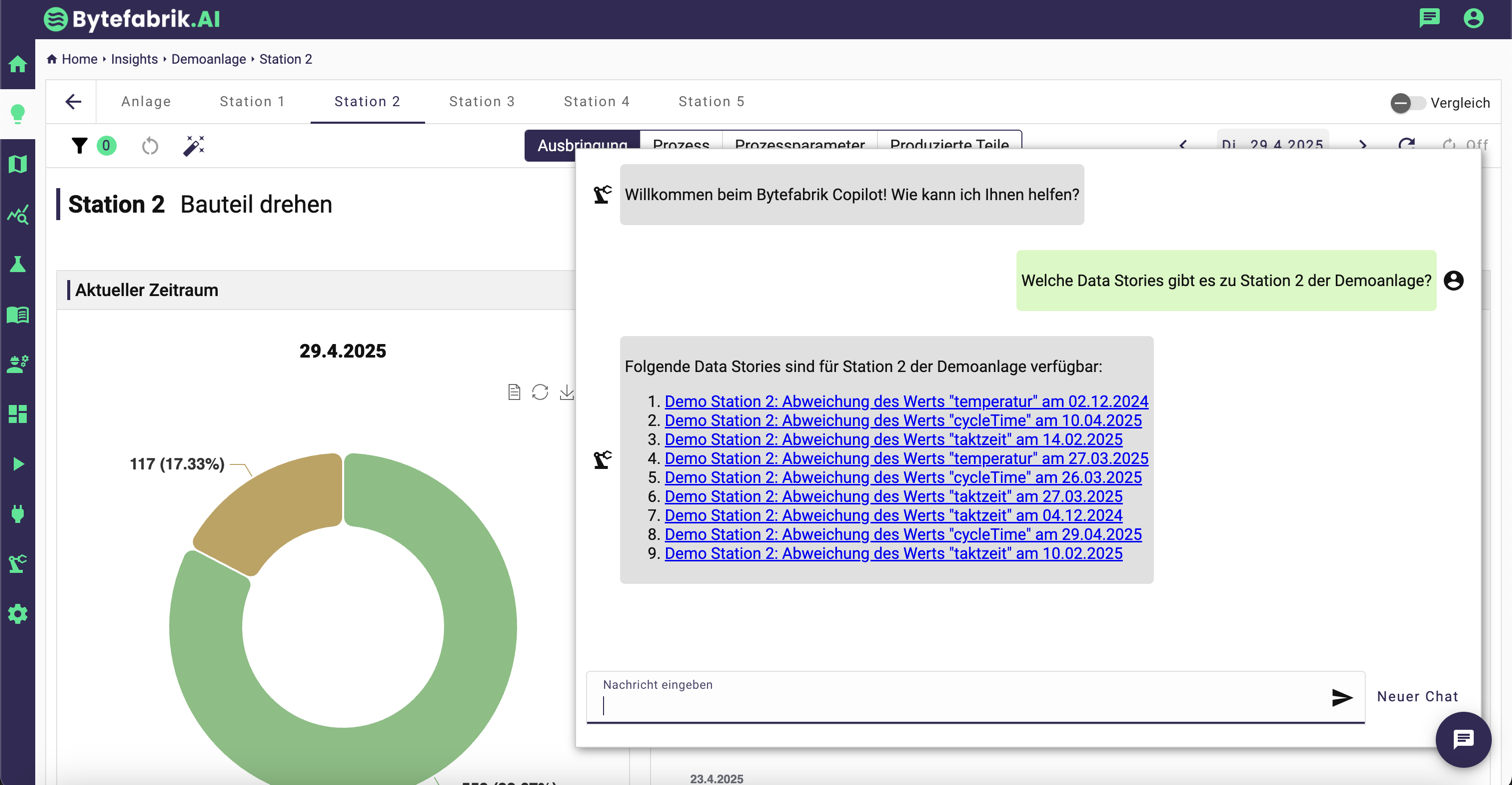1512x785 pixels.
Task: Select the Prozessparameter tab
Action: click(x=799, y=145)
